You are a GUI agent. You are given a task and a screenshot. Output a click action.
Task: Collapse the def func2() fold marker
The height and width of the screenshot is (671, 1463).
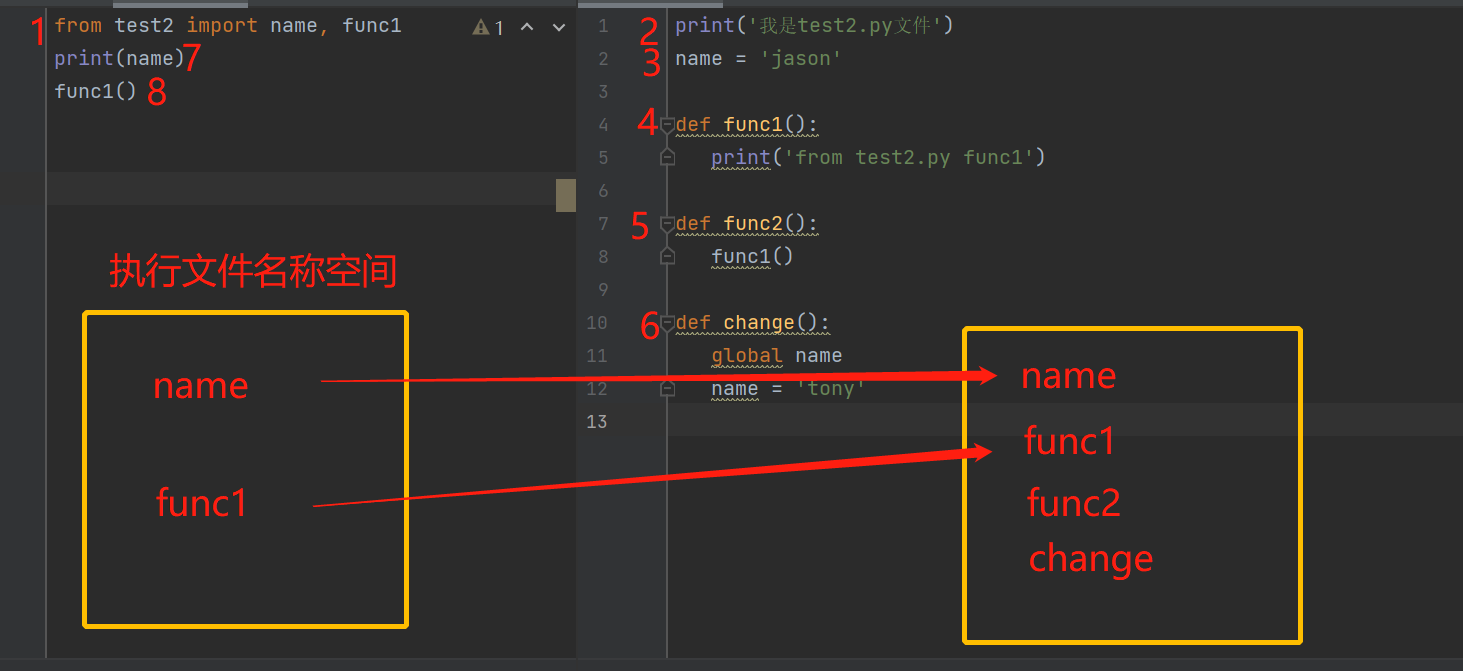coord(668,224)
